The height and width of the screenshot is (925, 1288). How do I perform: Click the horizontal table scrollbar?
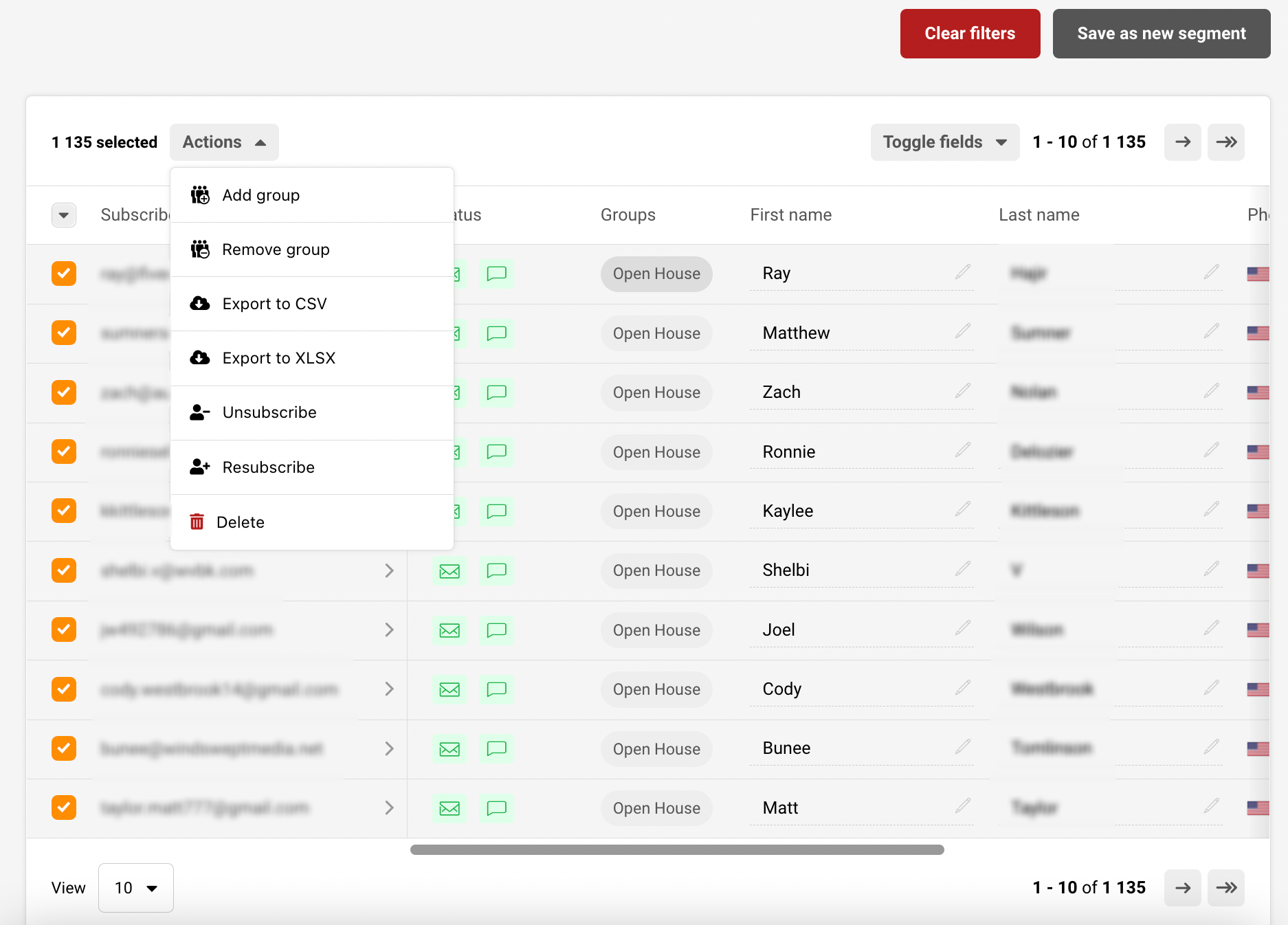[x=676, y=850]
